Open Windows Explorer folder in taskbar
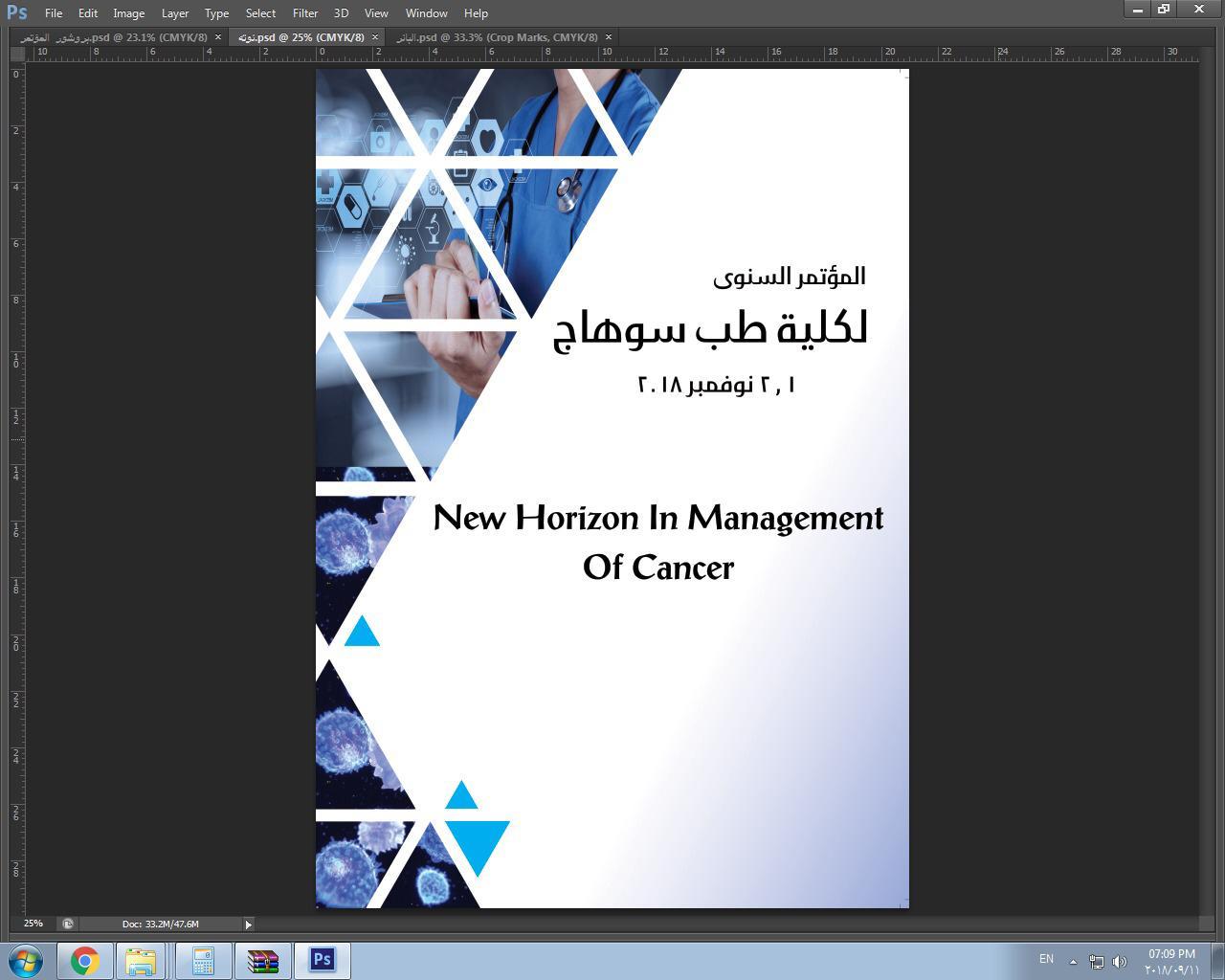 click(142, 960)
